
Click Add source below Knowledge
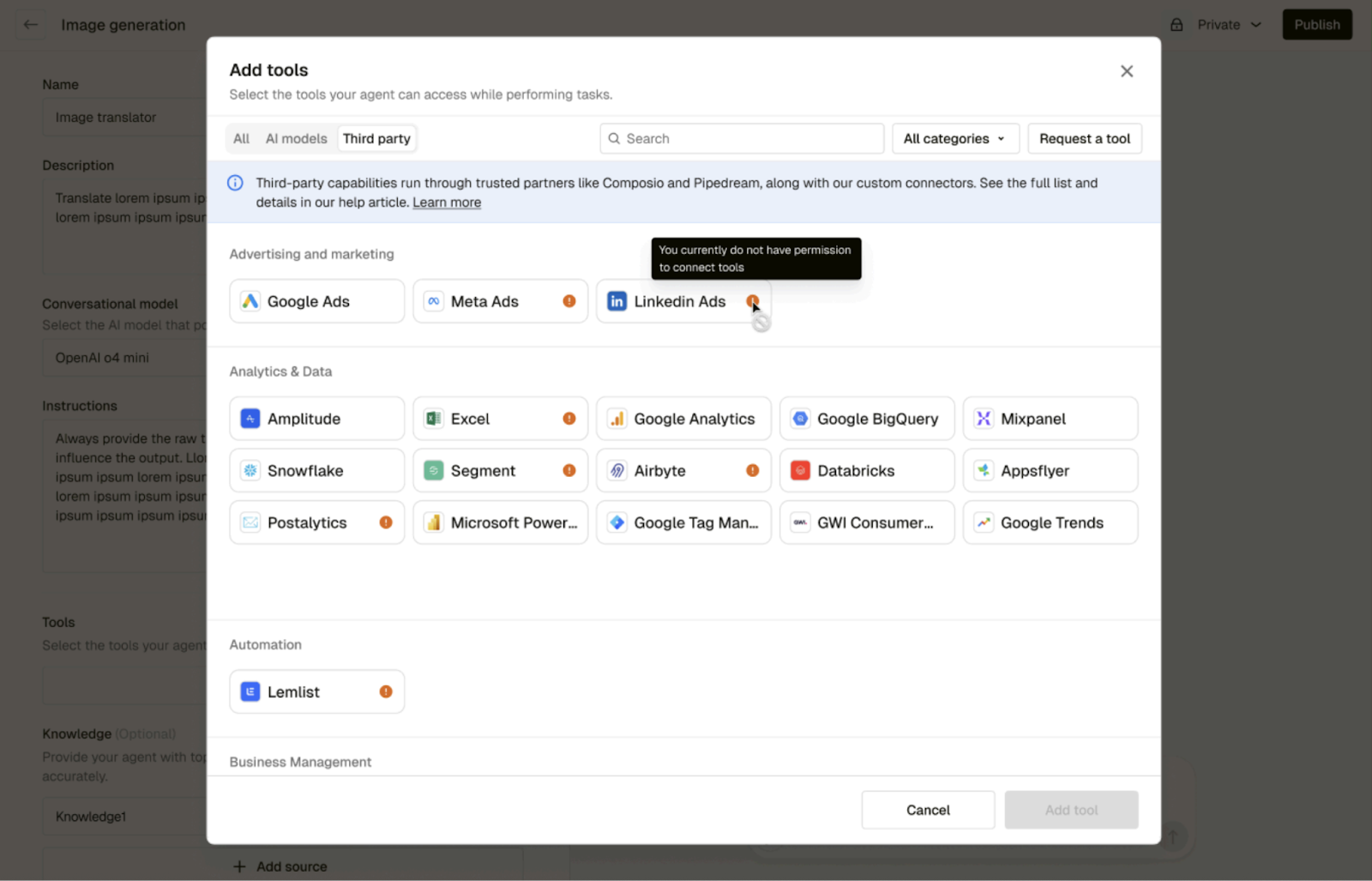(280, 866)
